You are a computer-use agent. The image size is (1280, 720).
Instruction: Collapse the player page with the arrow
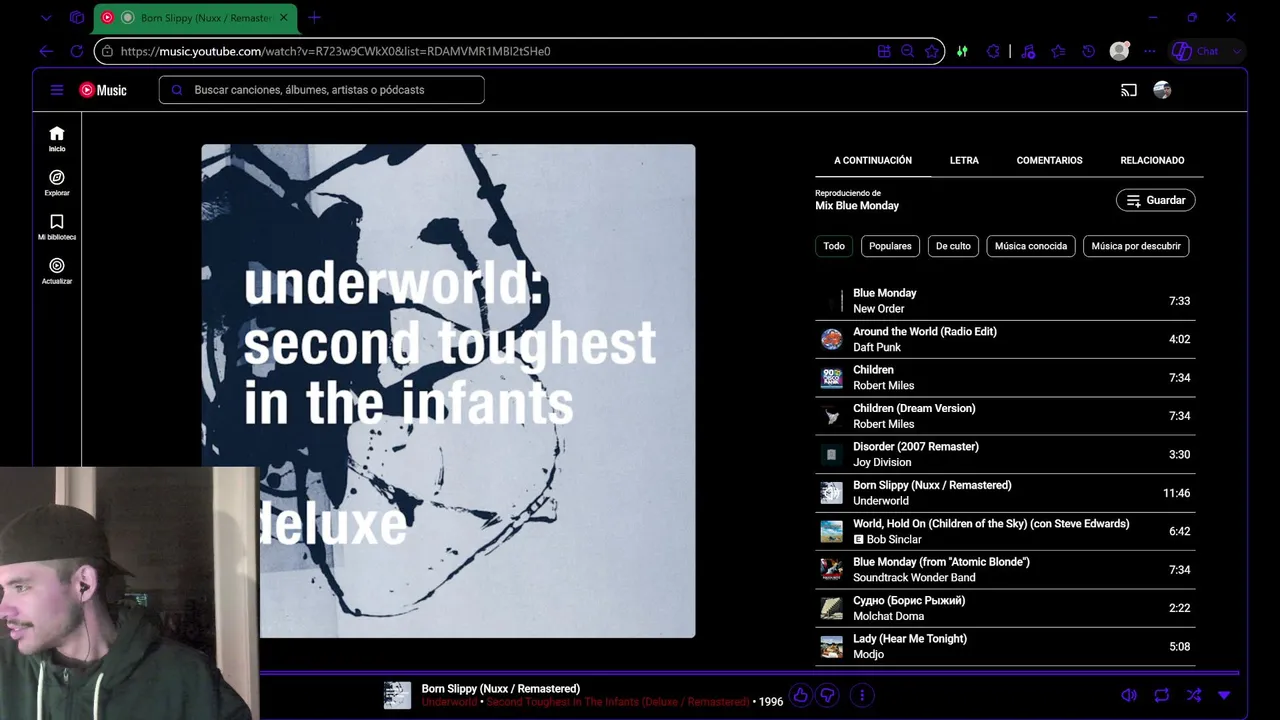click(1224, 695)
